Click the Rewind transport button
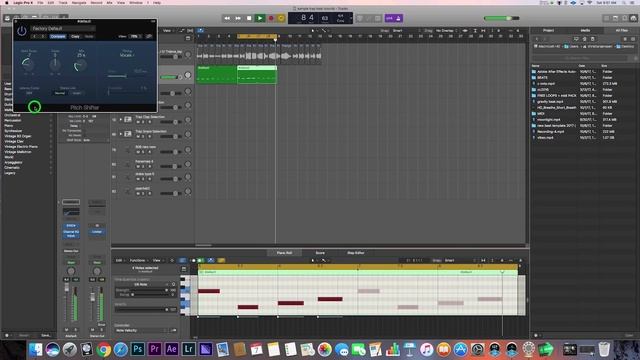The width and height of the screenshot is (640, 360). coord(227,18)
